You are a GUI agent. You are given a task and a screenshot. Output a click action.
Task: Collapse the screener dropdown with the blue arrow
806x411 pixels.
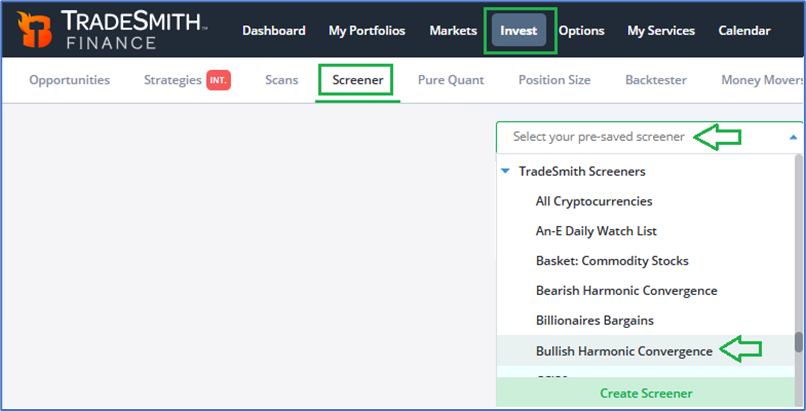(793, 137)
